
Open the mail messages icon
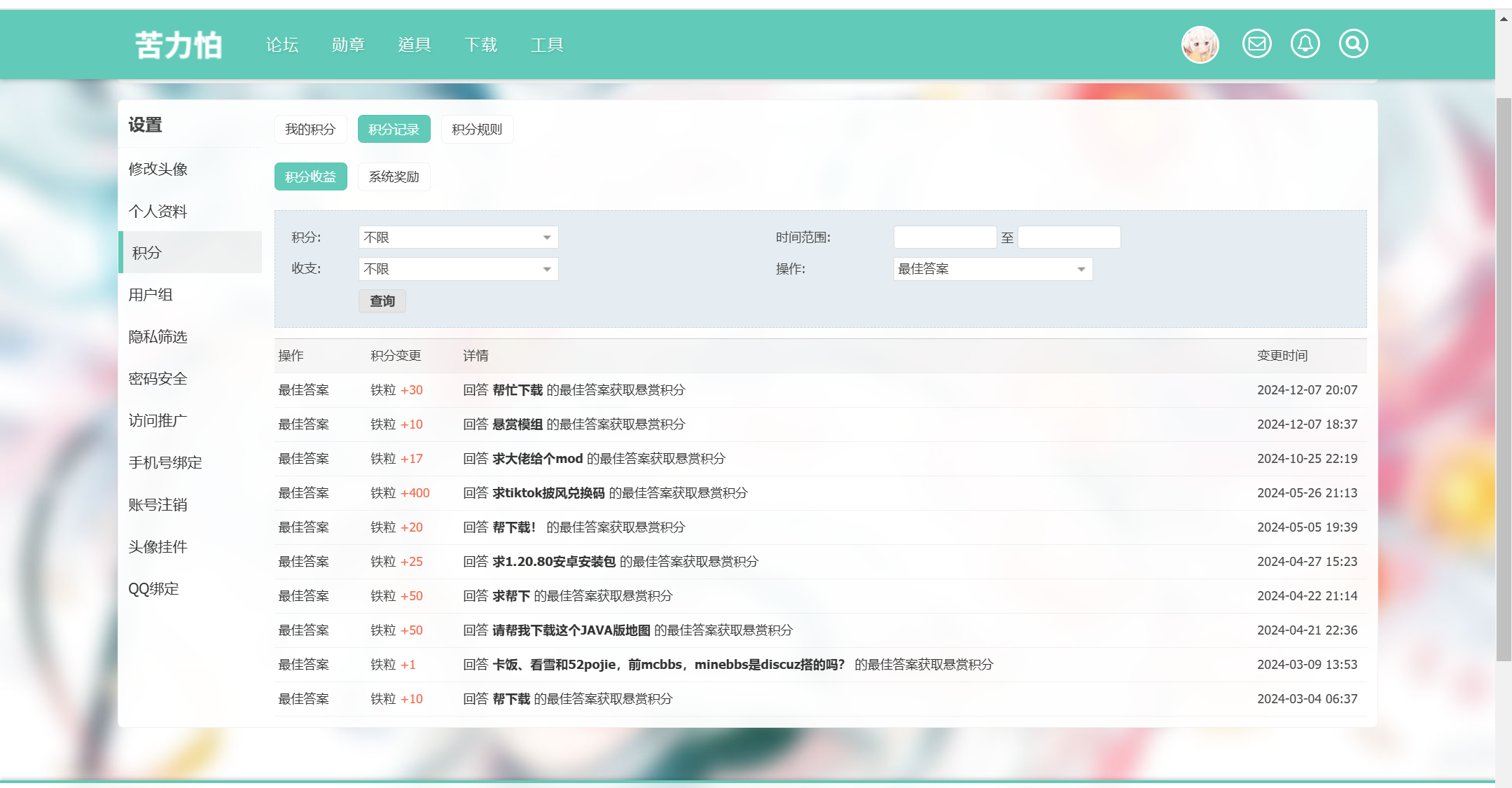pos(1256,43)
